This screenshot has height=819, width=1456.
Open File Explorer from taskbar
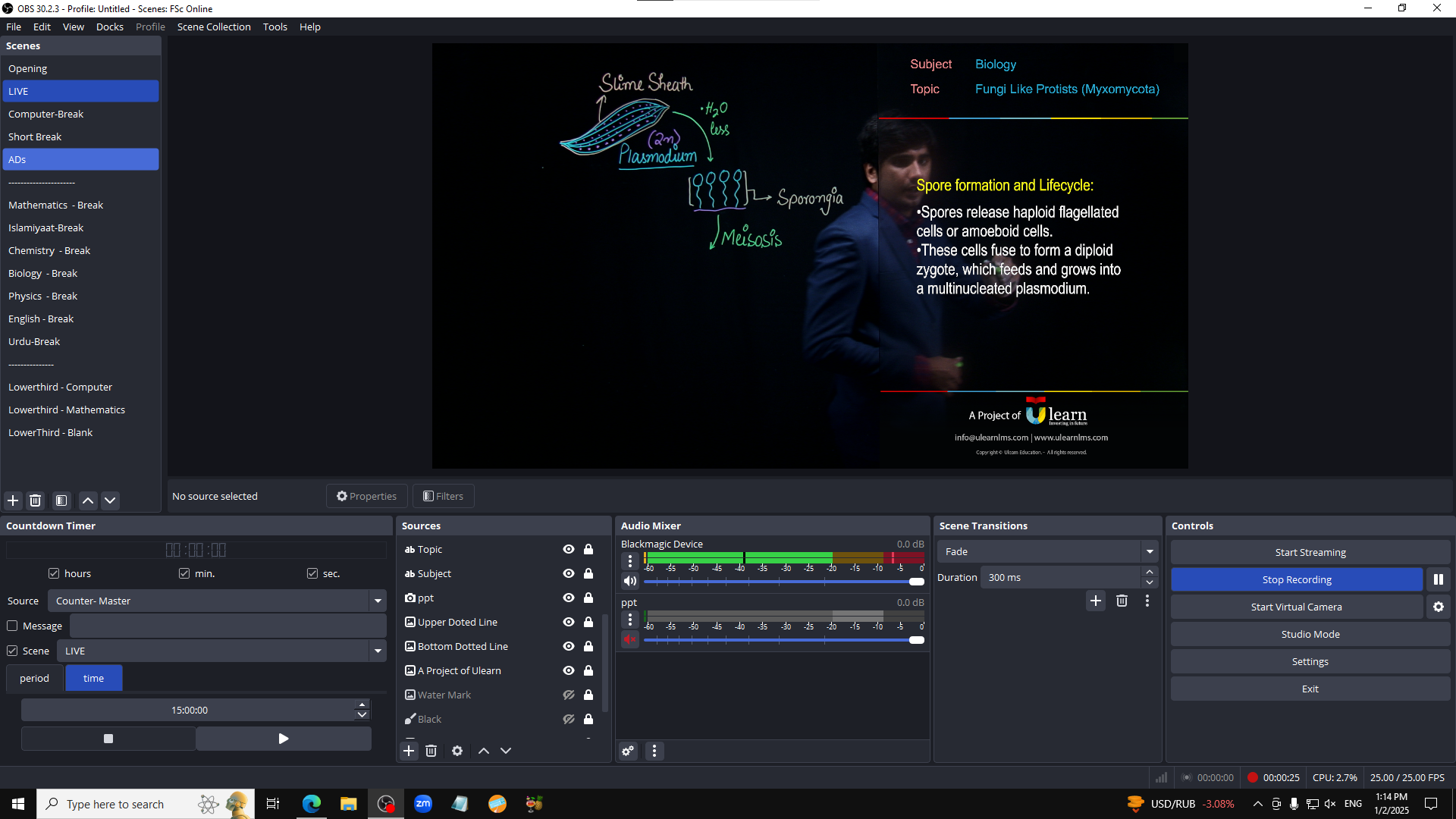click(349, 804)
